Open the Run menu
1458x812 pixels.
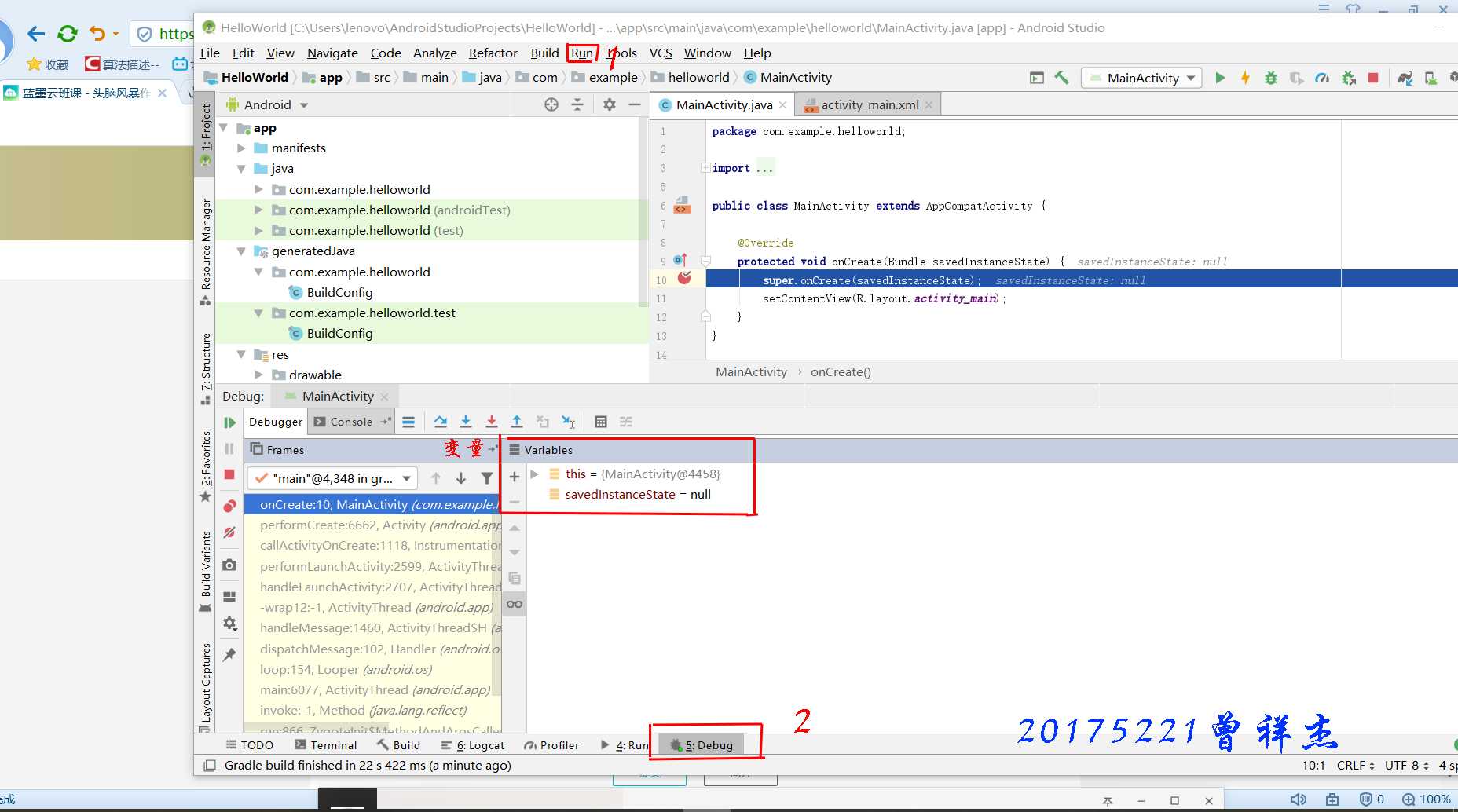(x=582, y=53)
